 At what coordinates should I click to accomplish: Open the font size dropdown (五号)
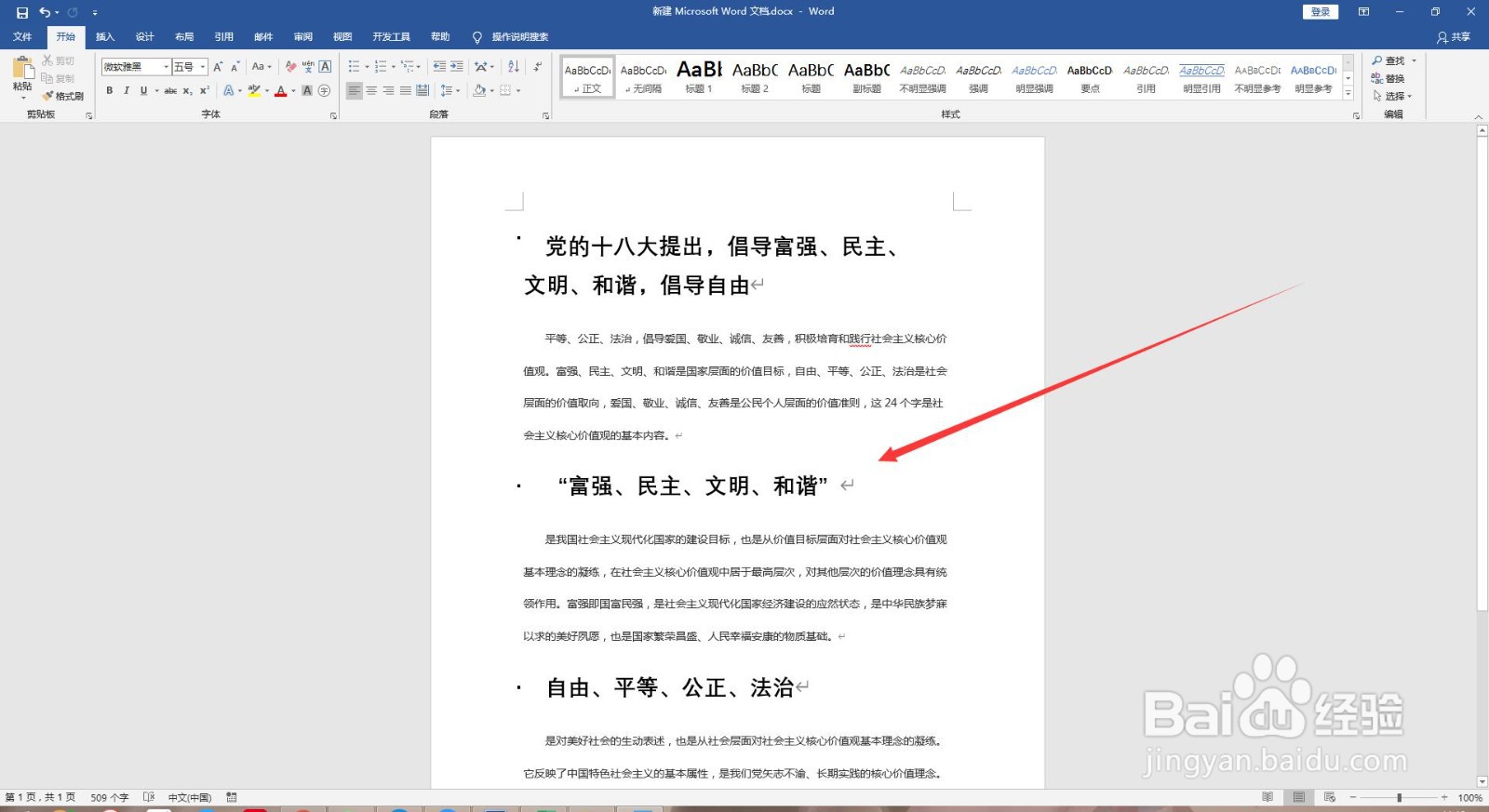click(x=203, y=67)
